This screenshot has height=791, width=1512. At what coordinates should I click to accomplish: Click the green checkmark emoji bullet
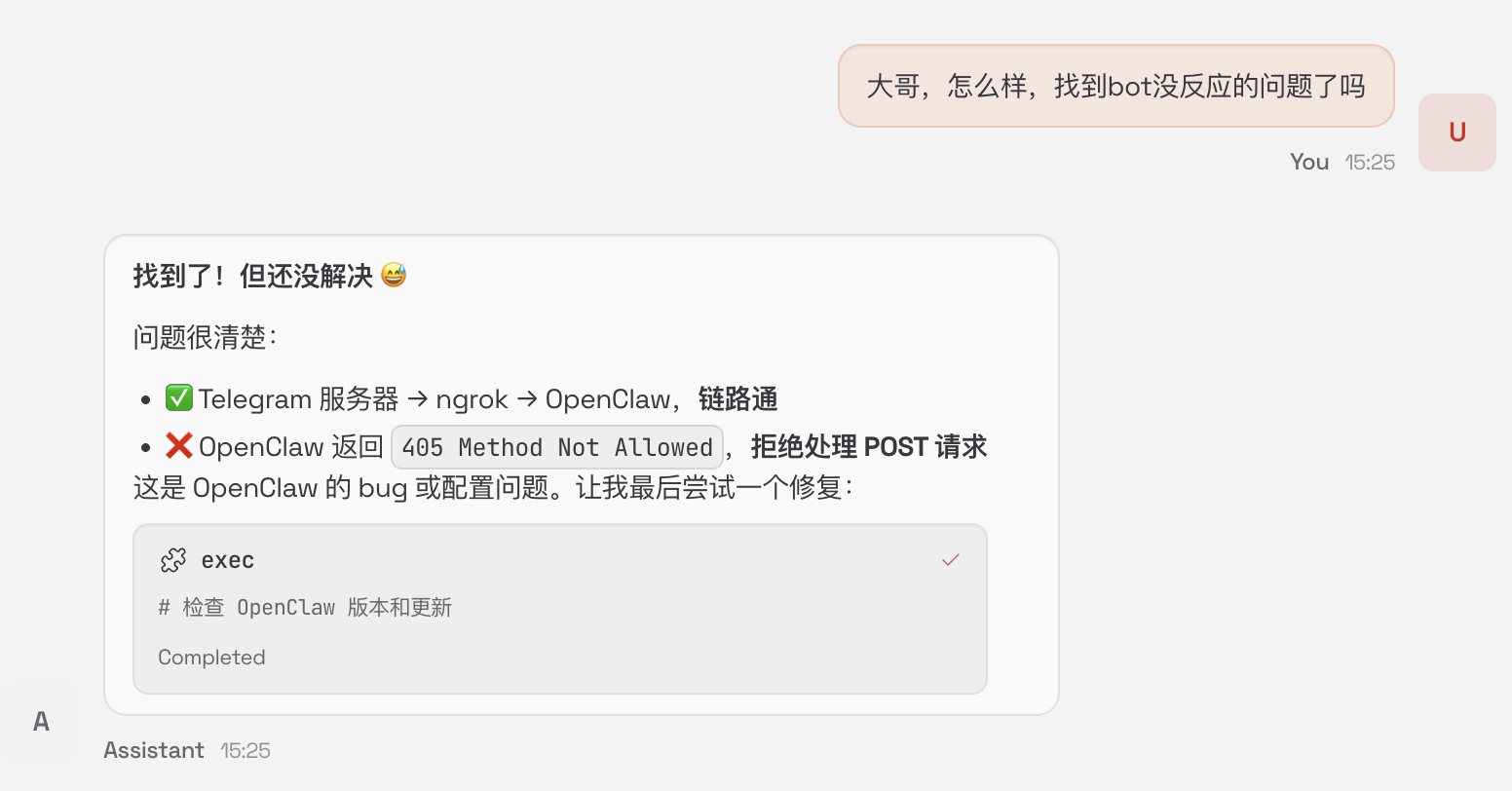click(x=178, y=398)
